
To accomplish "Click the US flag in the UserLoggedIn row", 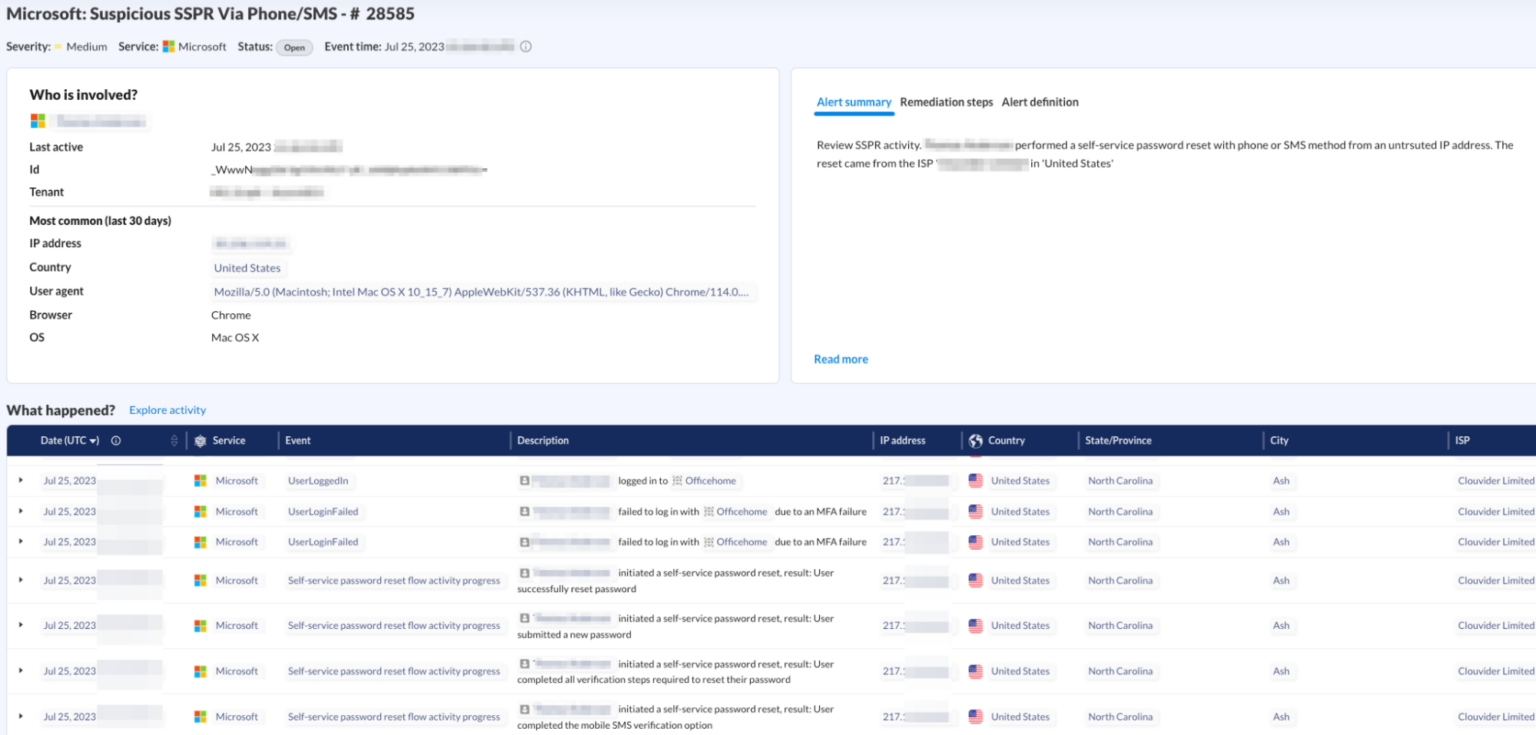I will coord(976,481).
